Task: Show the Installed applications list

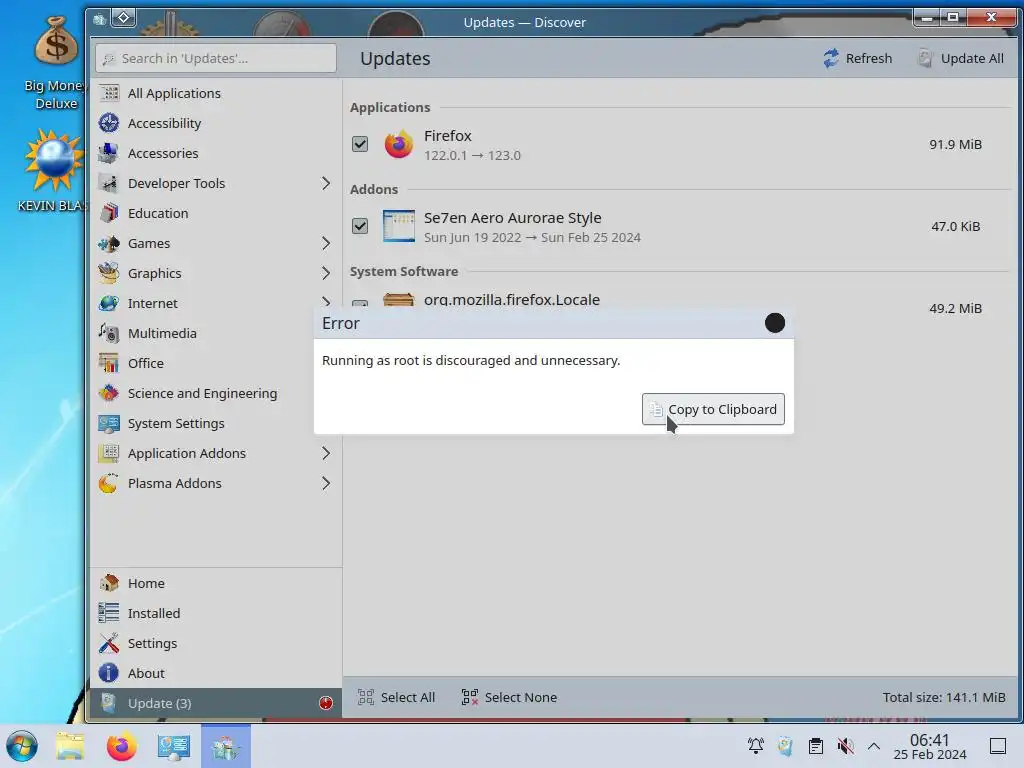Action: point(216,613)
